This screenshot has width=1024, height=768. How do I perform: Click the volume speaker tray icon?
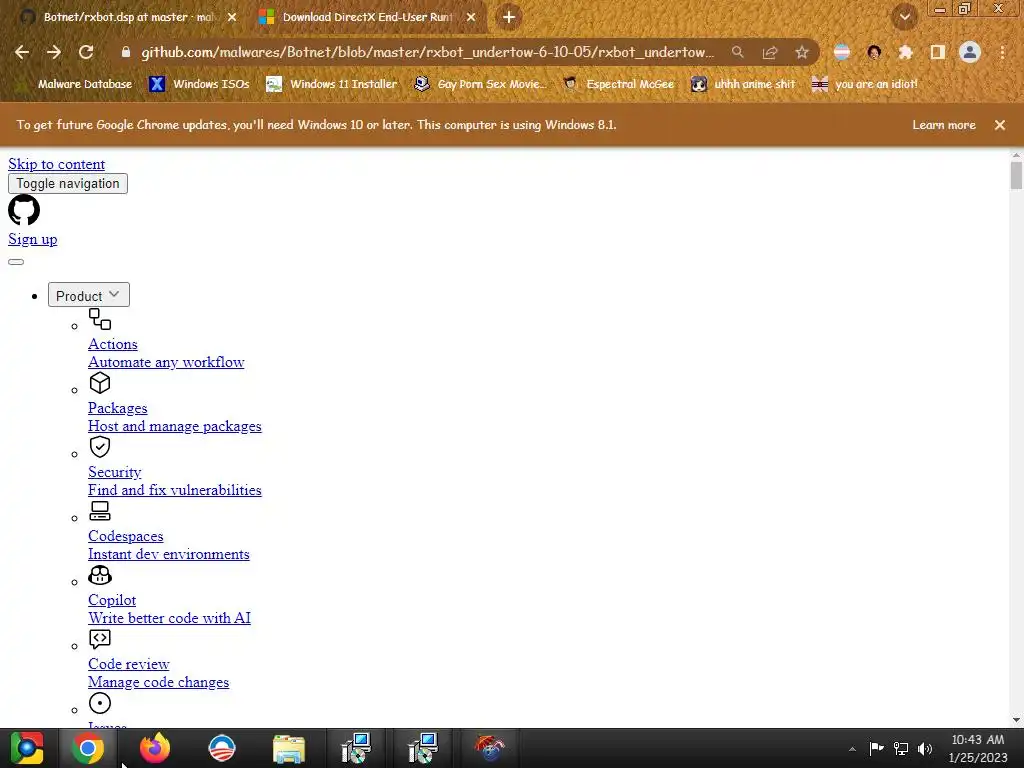[925, 748]
